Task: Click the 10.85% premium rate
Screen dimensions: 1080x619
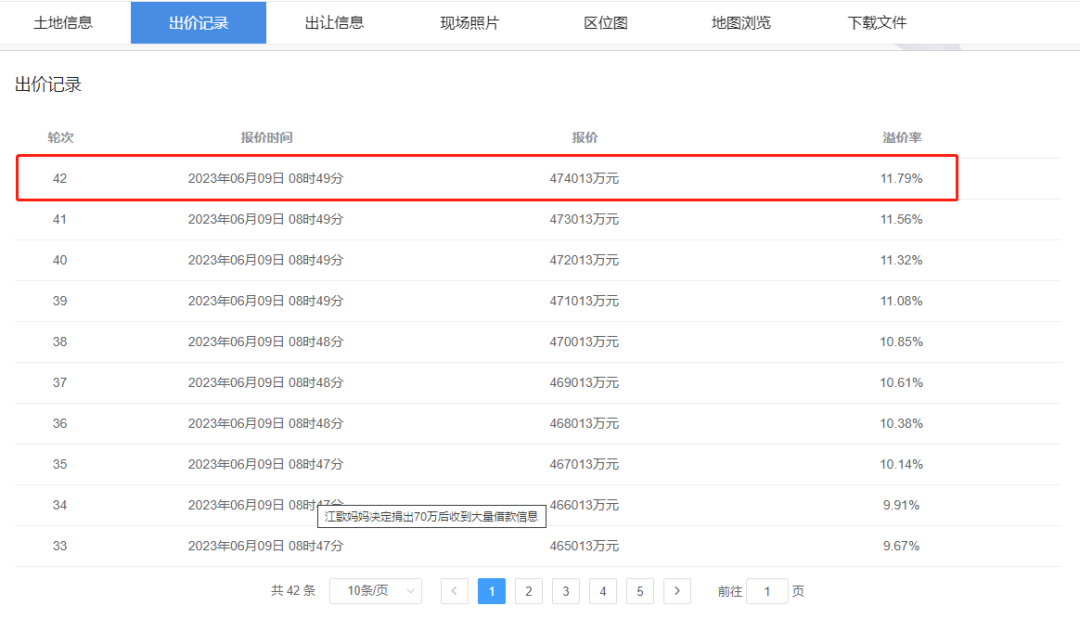Action: (901, 342)
